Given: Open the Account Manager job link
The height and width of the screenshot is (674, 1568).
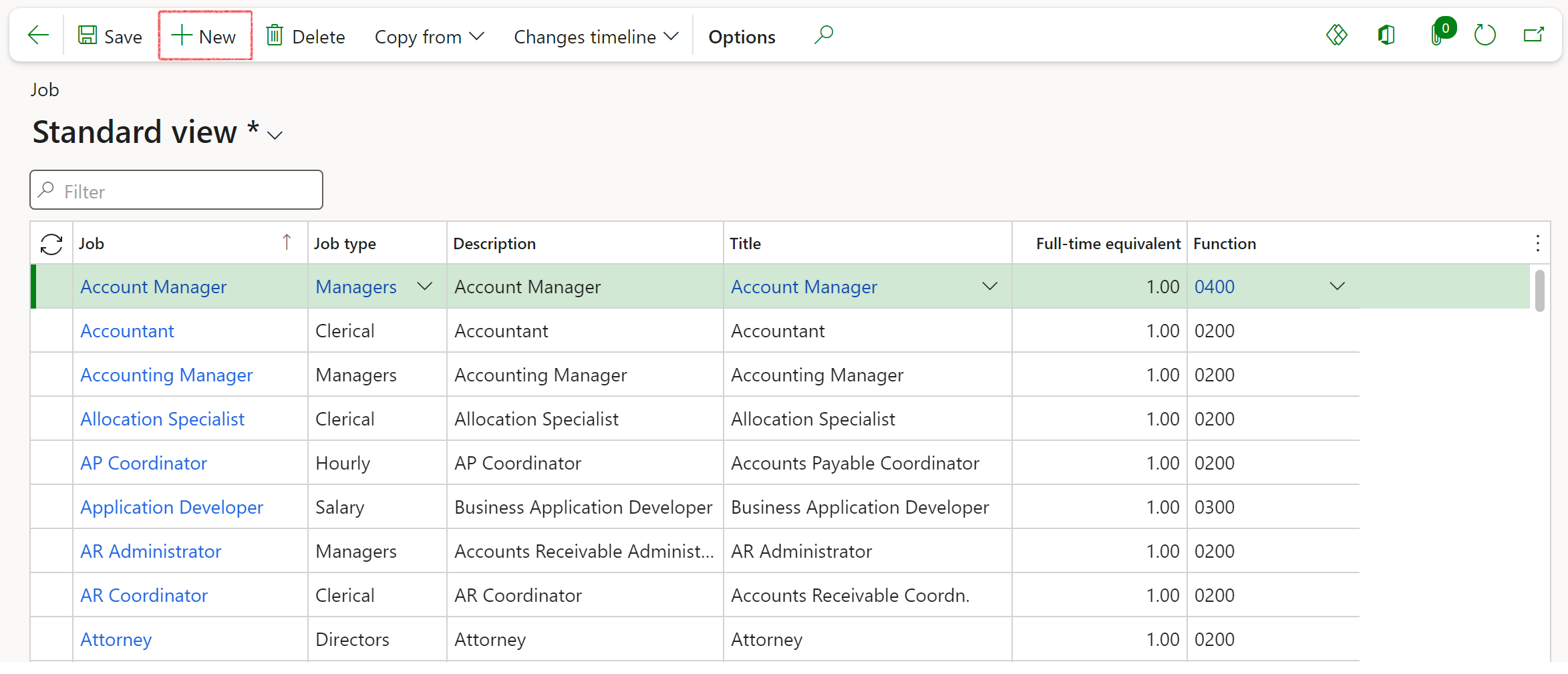Looking at the screenshot, I should tap(154, 287).
